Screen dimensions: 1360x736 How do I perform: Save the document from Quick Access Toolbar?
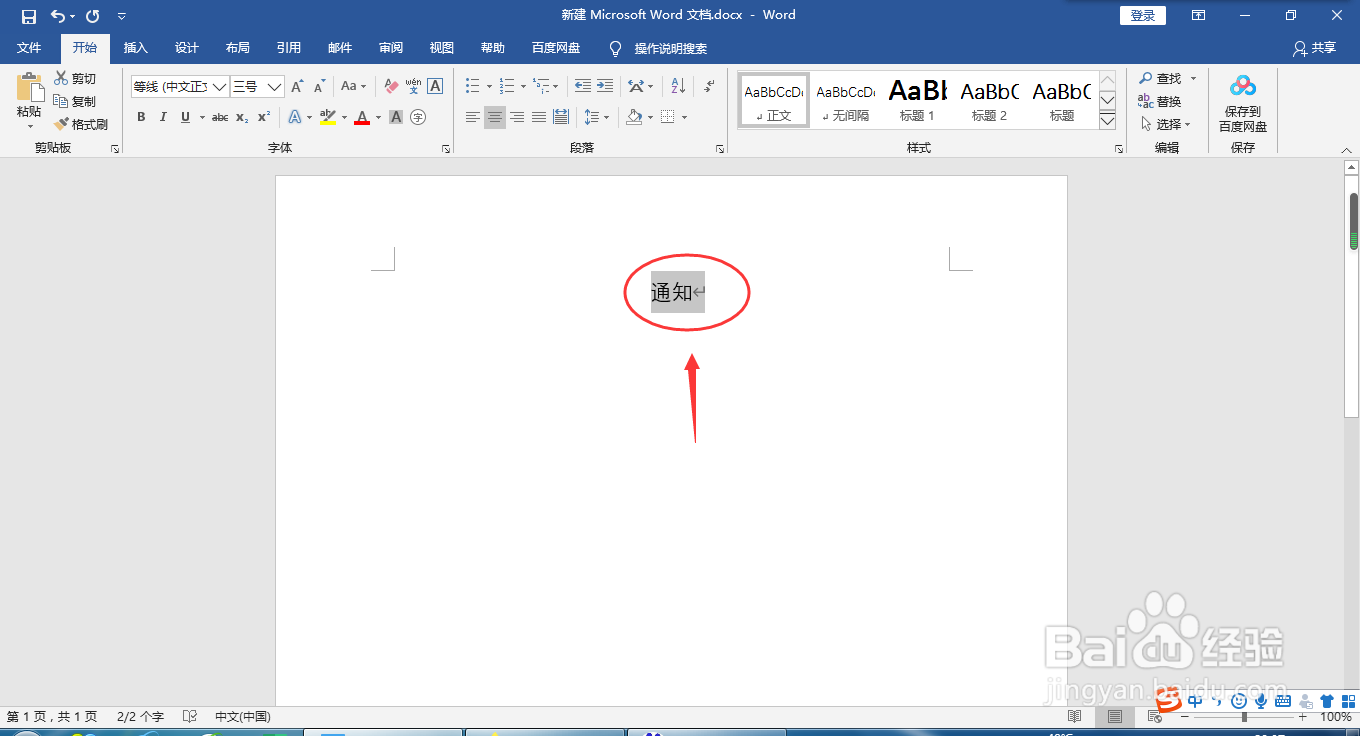[29, 16]
